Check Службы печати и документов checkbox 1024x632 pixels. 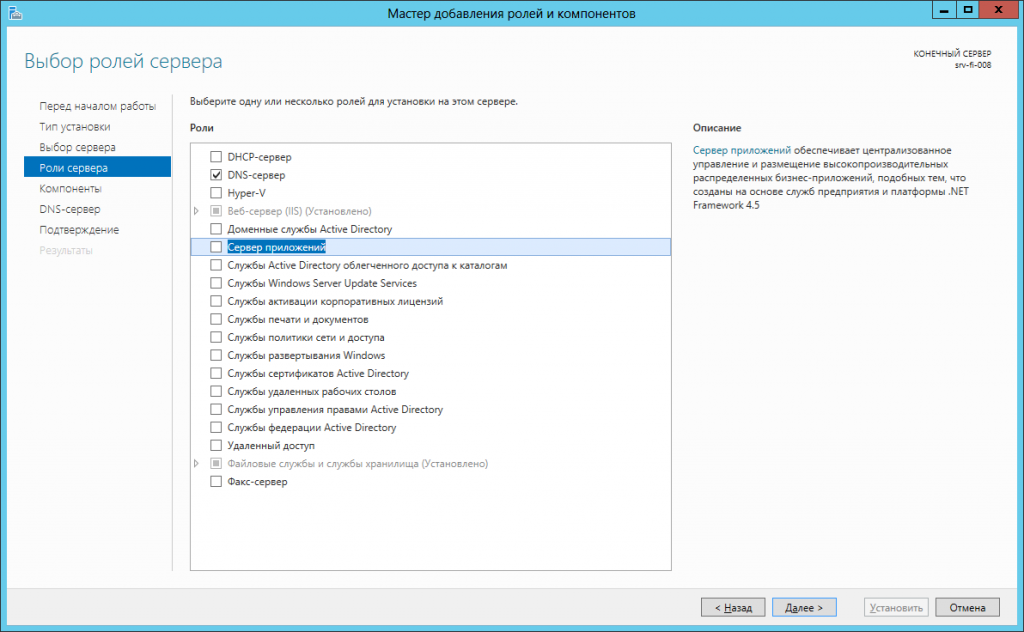pos(215,319)
